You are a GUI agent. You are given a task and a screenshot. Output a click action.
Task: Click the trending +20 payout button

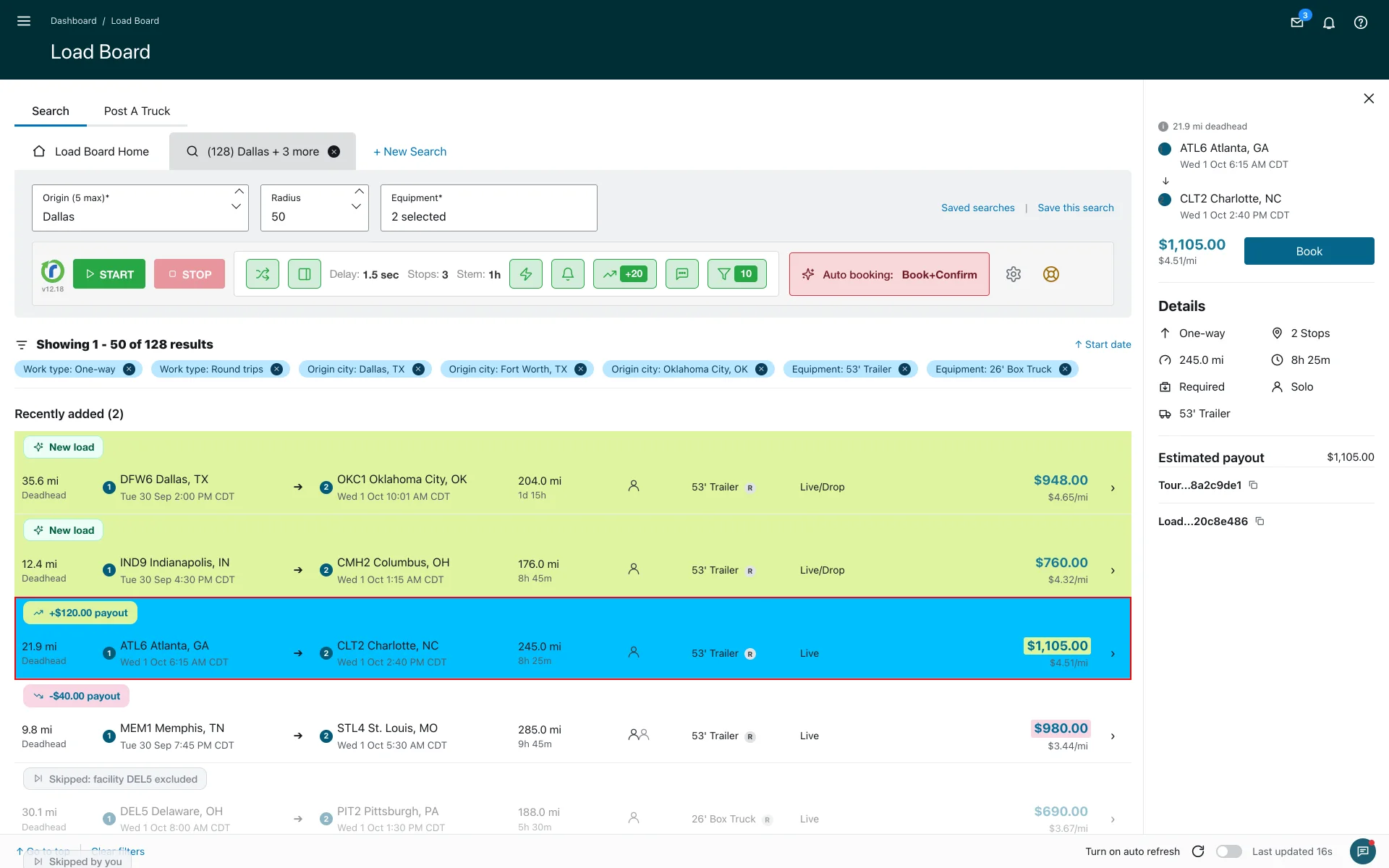coord(625,274)
